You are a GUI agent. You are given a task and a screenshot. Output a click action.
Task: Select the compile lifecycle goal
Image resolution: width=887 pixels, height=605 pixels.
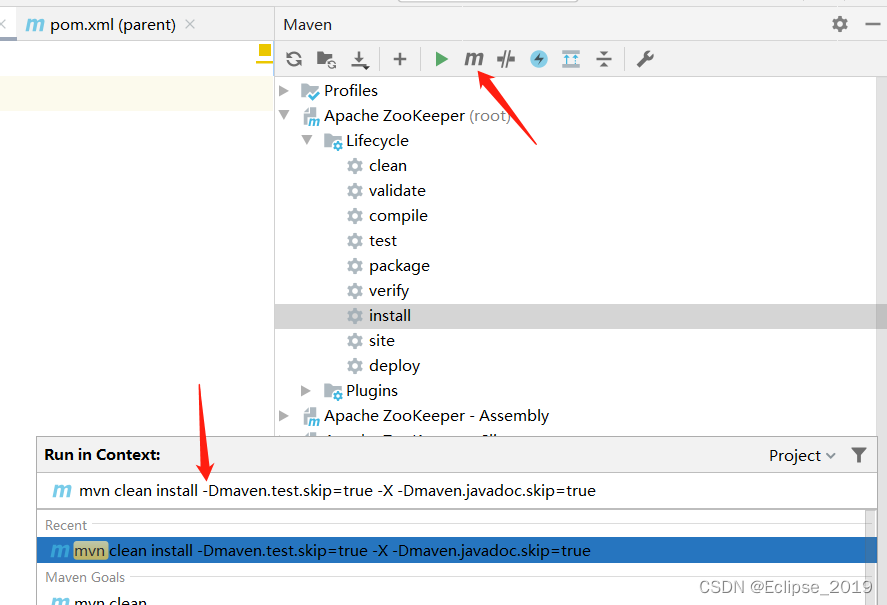(x=398, y=216)
